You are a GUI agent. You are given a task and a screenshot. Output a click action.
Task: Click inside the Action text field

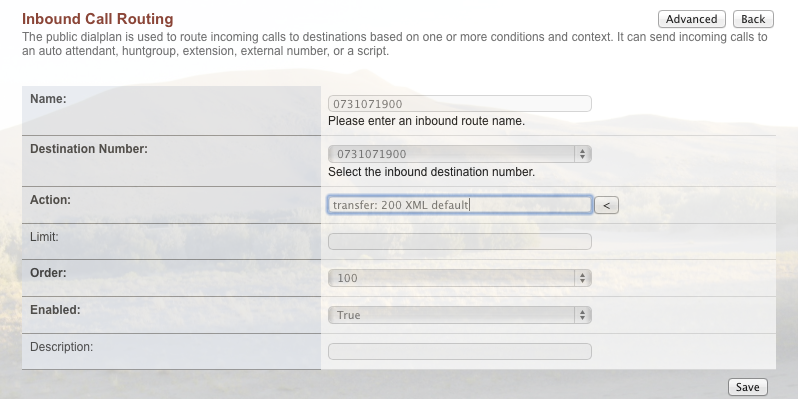[460, 205]
